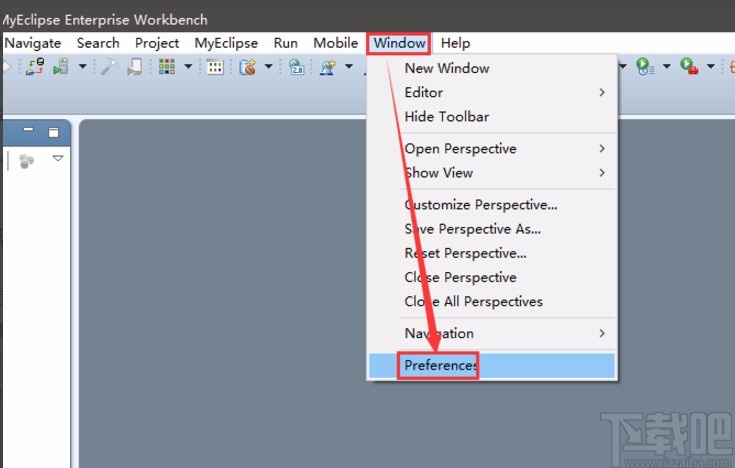The width and height of the screenshot is (735, 468).
Task: Click the mobile device run toolbar icon
Action: click(x=135, y=66)
